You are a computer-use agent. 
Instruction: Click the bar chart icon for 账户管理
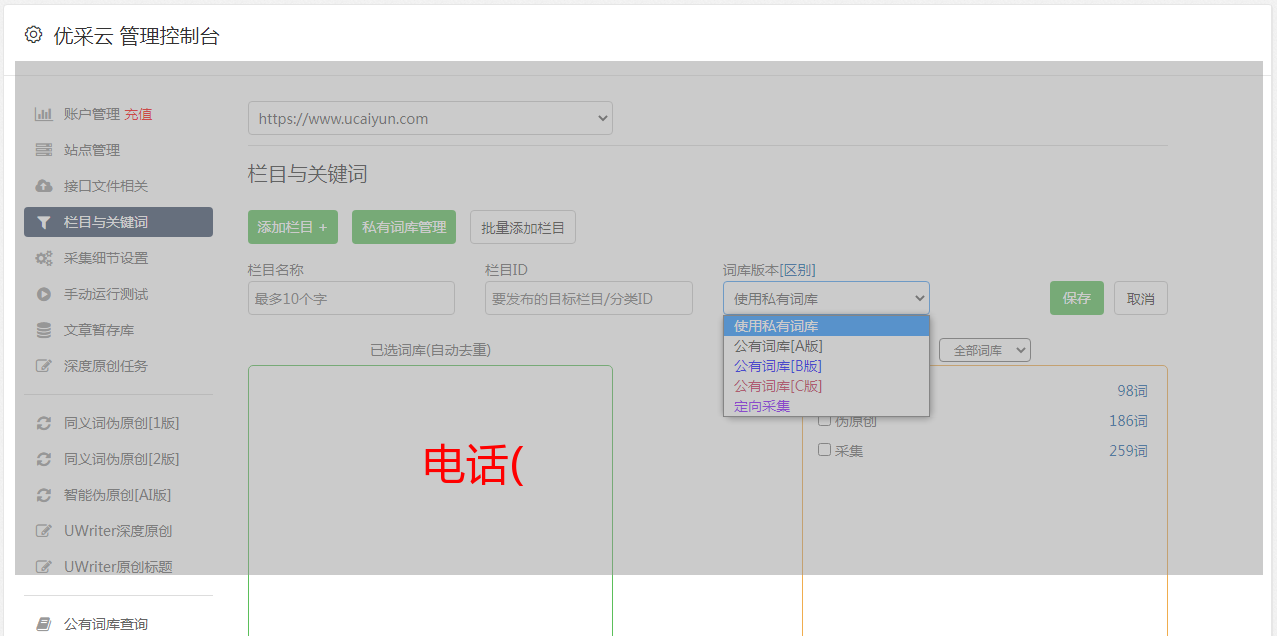click(43, 114)
